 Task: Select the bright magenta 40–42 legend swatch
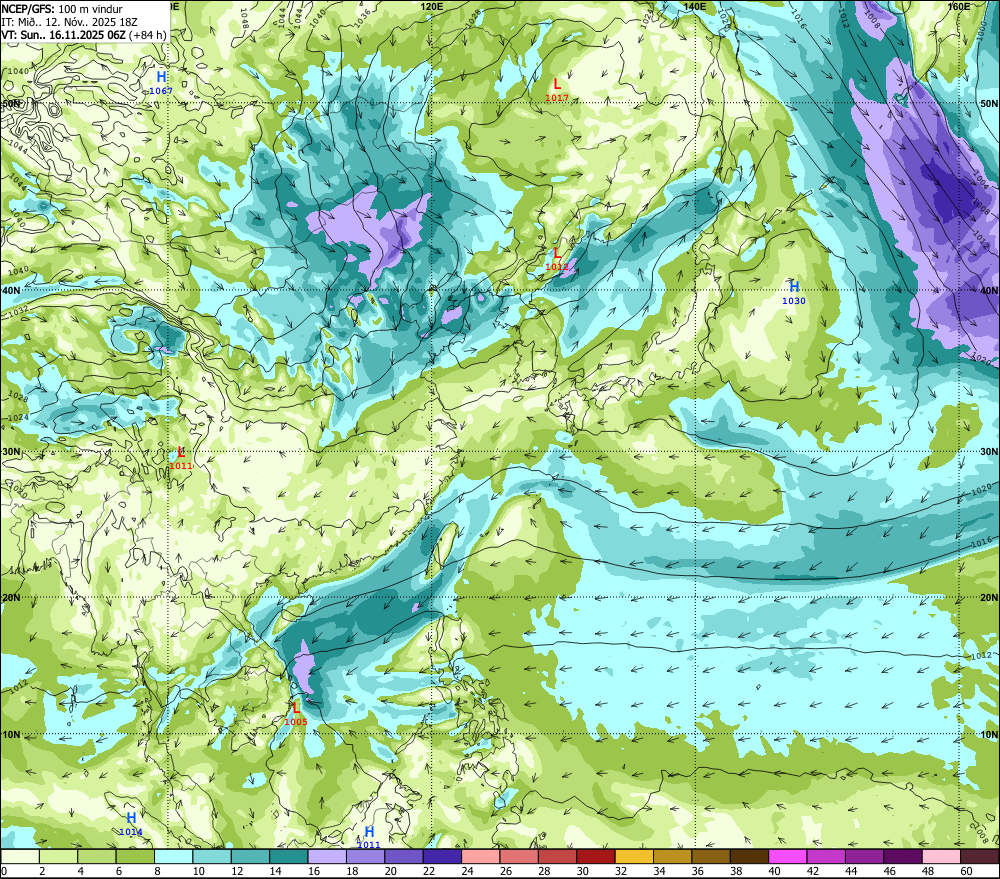pyautogui.click(x=788, y=856)
